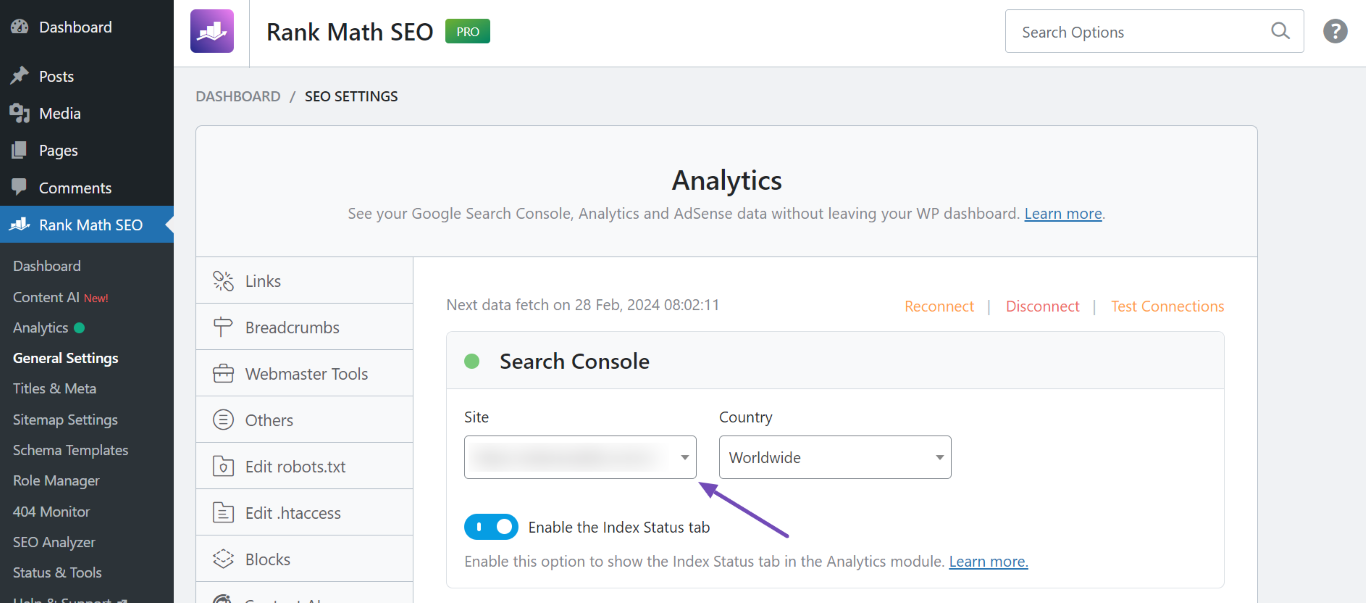Click the SEO SETTINGS breadcrumb text
The height and width of the screenshot is (603, 1366).
point(351,97)
